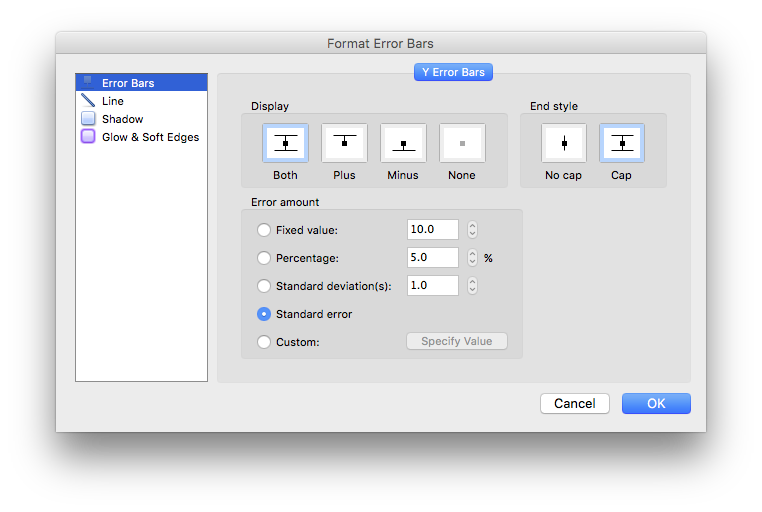Click the Cancel button

coord(575,404)
